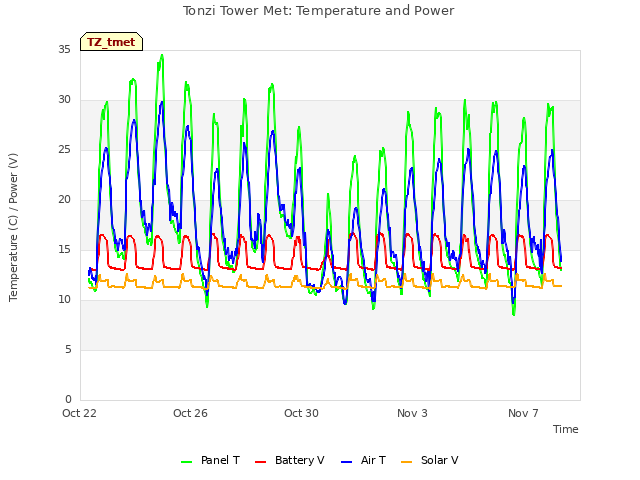The width and height of the screenshot is (640, 480).
Task: Click the Time axis title
Action: (566, 429)
